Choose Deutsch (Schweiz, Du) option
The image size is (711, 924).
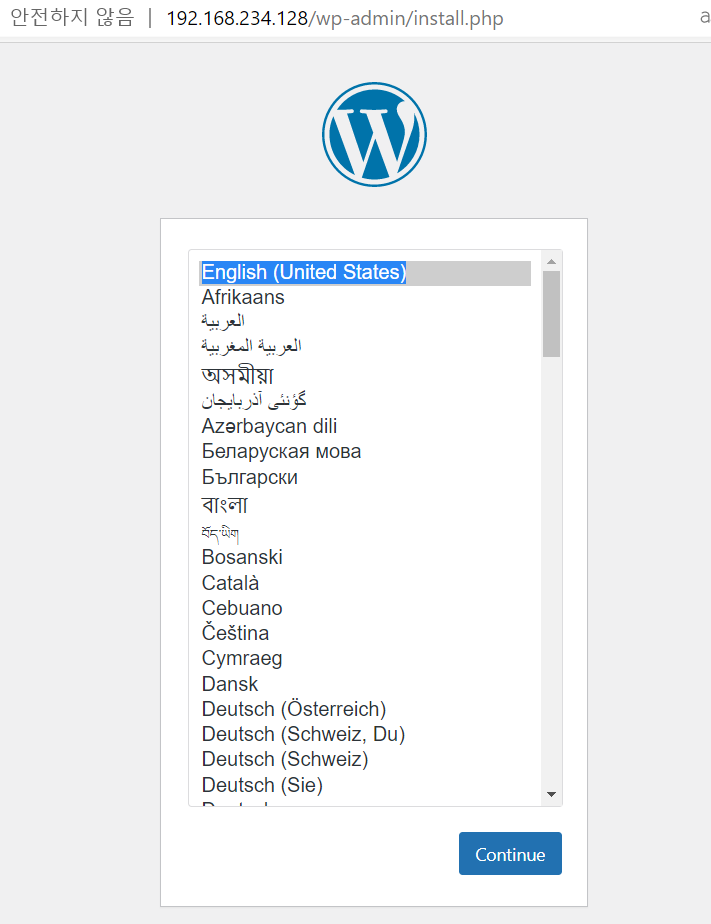pos(365,735)
